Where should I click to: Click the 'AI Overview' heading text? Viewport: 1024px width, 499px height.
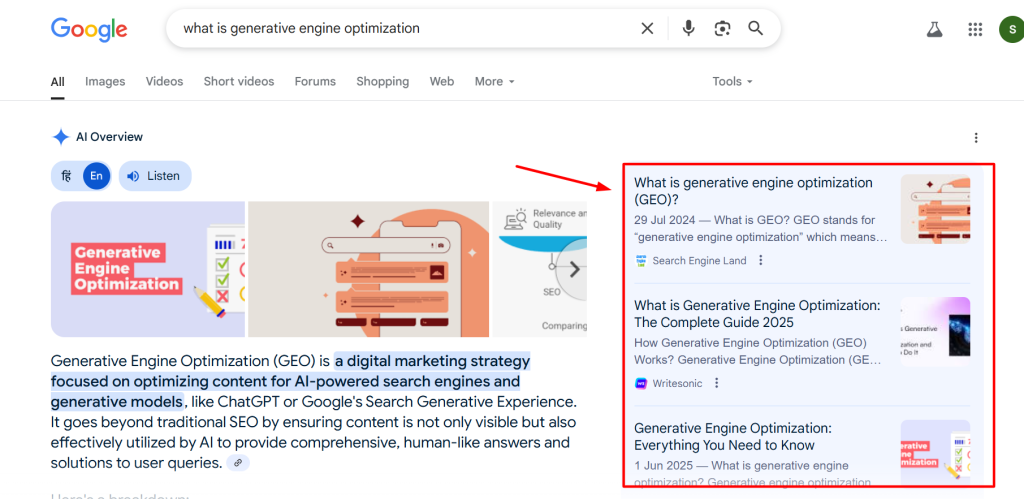coord(109,137)
